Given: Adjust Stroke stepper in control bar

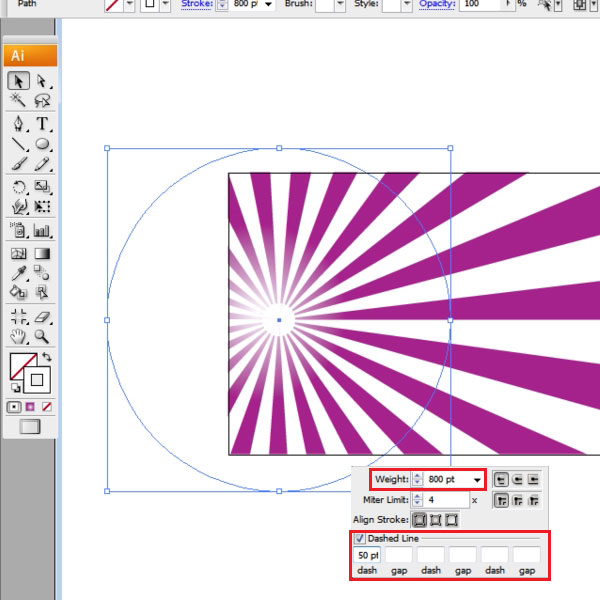Looking at the screenshot, I should [x=222, y=5].
